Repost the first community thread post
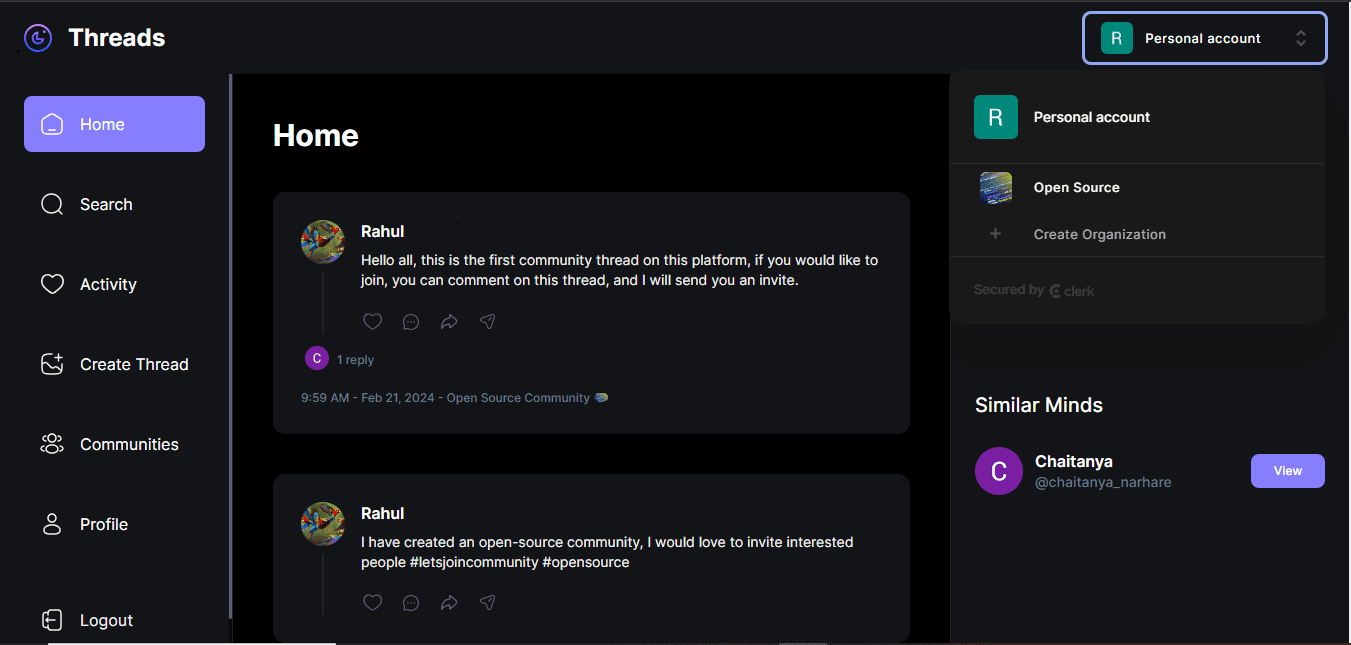This screenshot has height=645, width=1351. point(449,321)
